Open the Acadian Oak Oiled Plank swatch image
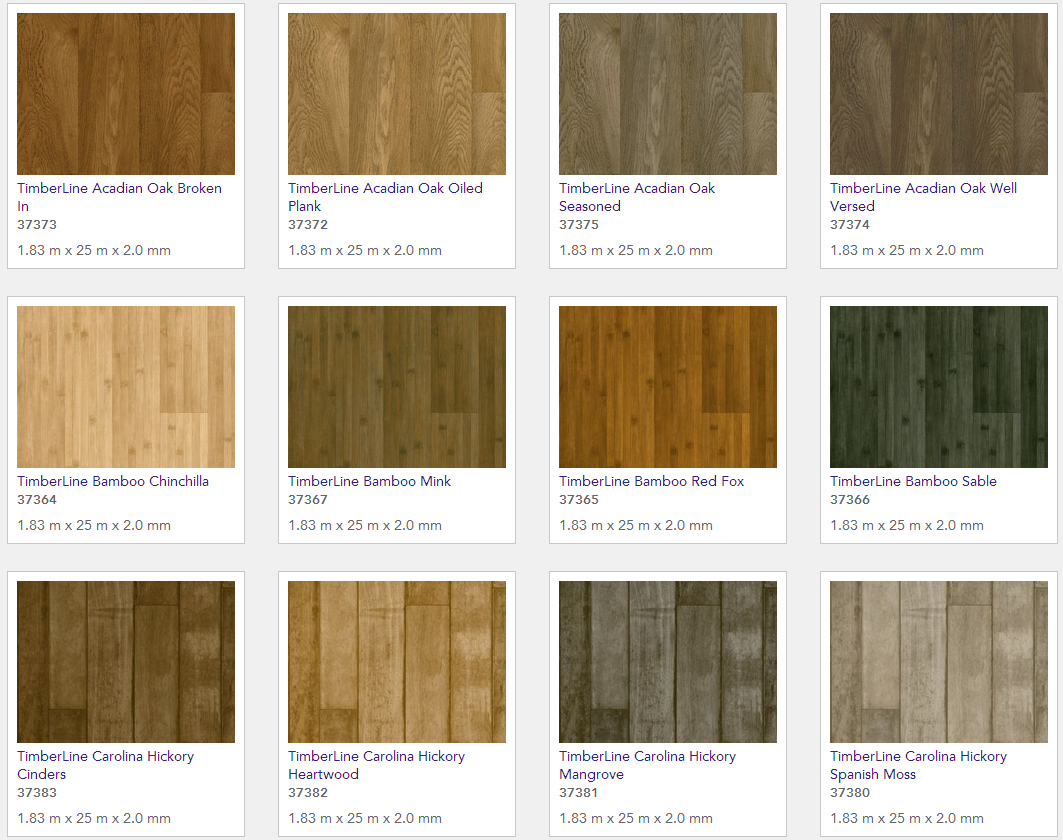 pyautogui.click(x=397, y=94)
